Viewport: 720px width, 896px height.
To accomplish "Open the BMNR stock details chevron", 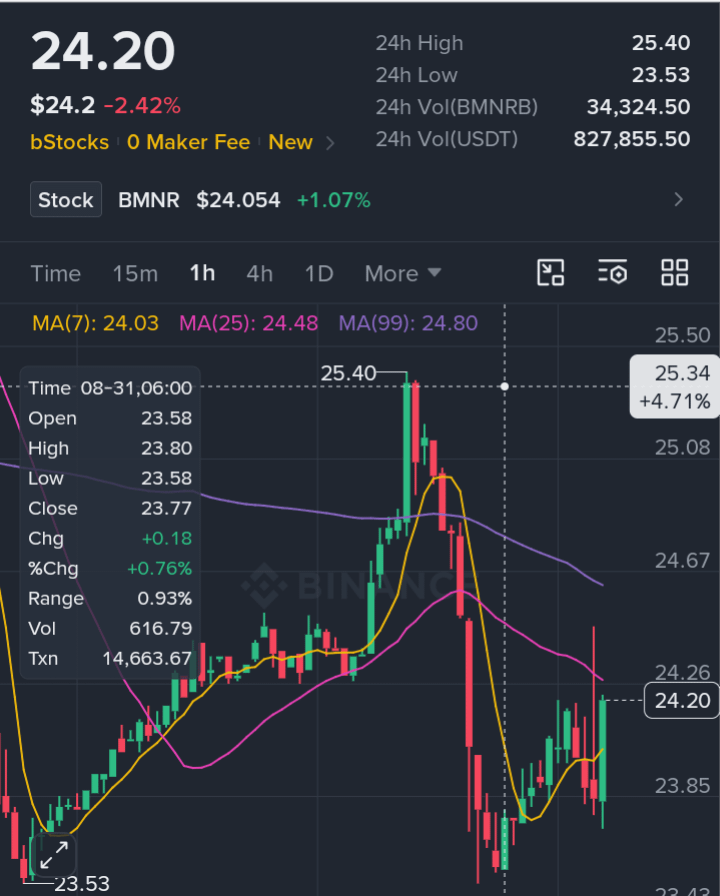I will [x=678, y=199].
